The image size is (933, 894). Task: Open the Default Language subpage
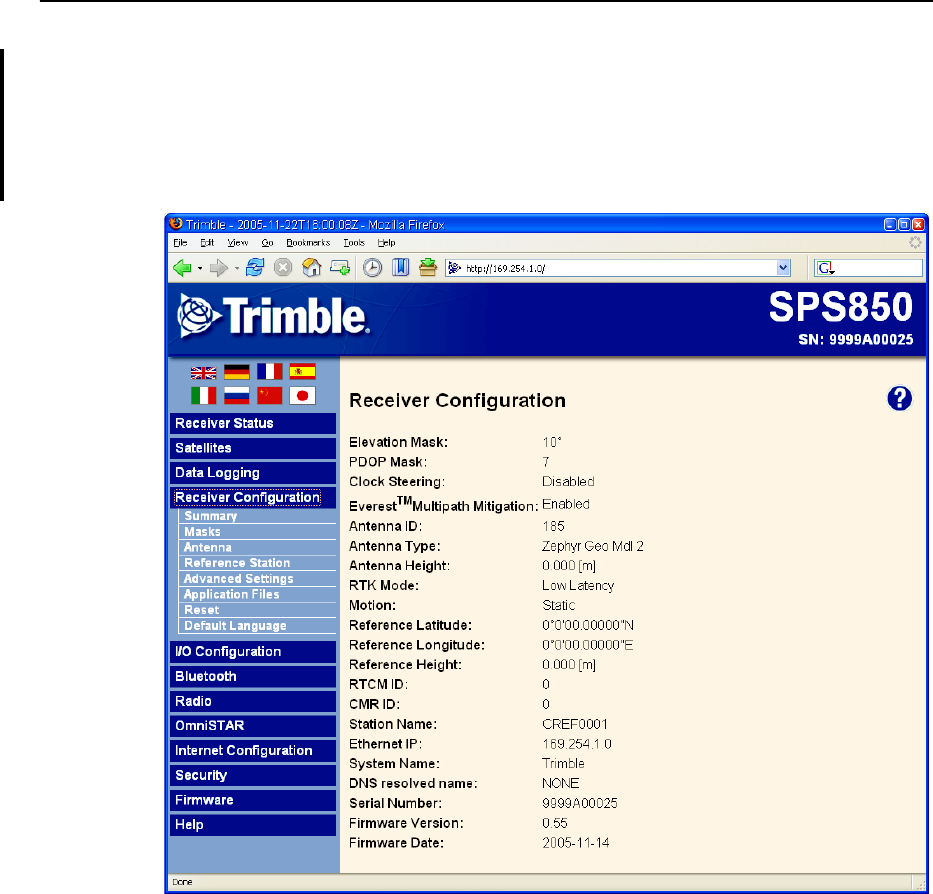tap(257, 626)
